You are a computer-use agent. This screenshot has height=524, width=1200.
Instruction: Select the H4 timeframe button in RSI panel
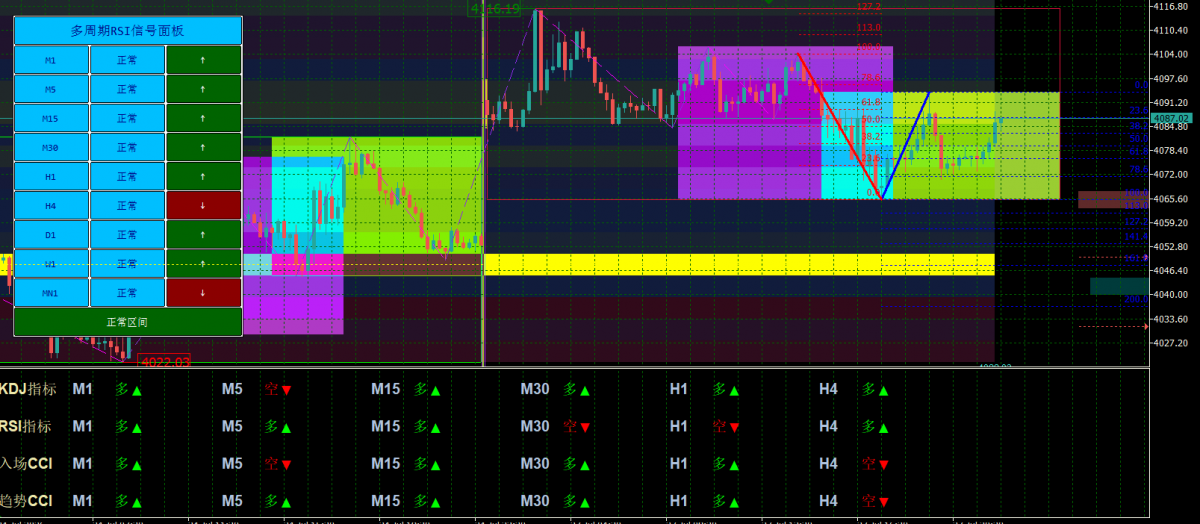[51, 206]
